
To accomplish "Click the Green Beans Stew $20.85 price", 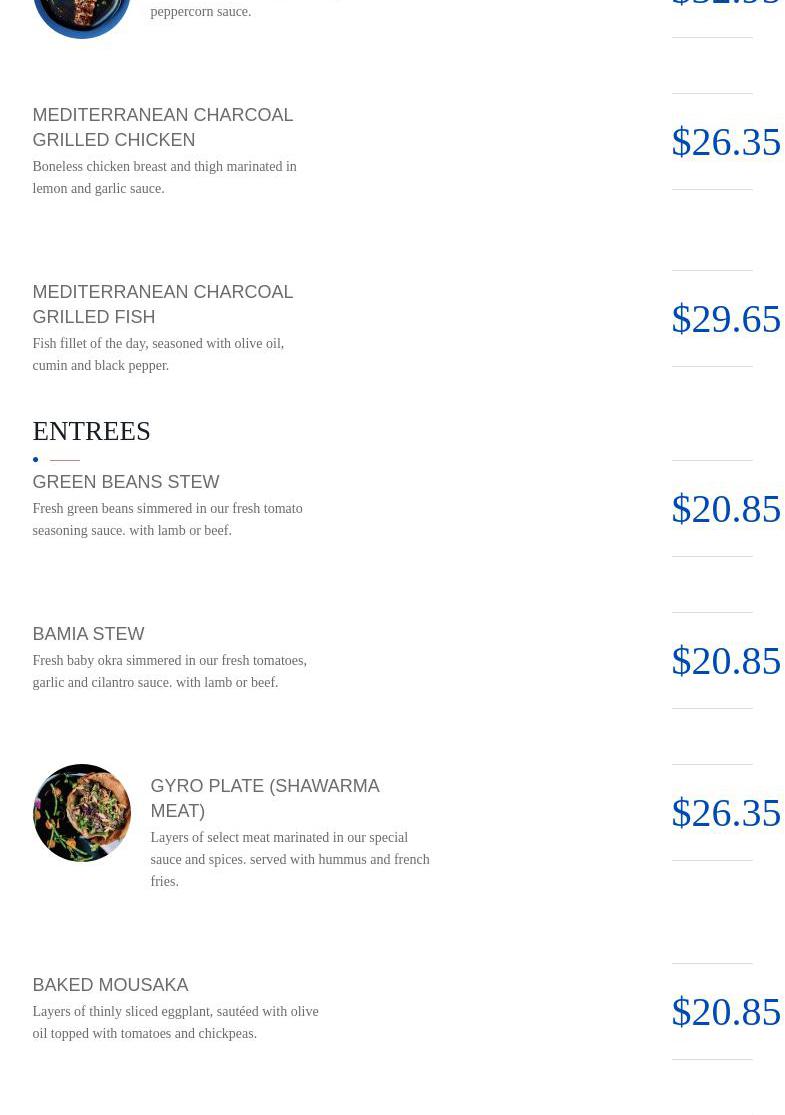I will click(x=725, y=509).
